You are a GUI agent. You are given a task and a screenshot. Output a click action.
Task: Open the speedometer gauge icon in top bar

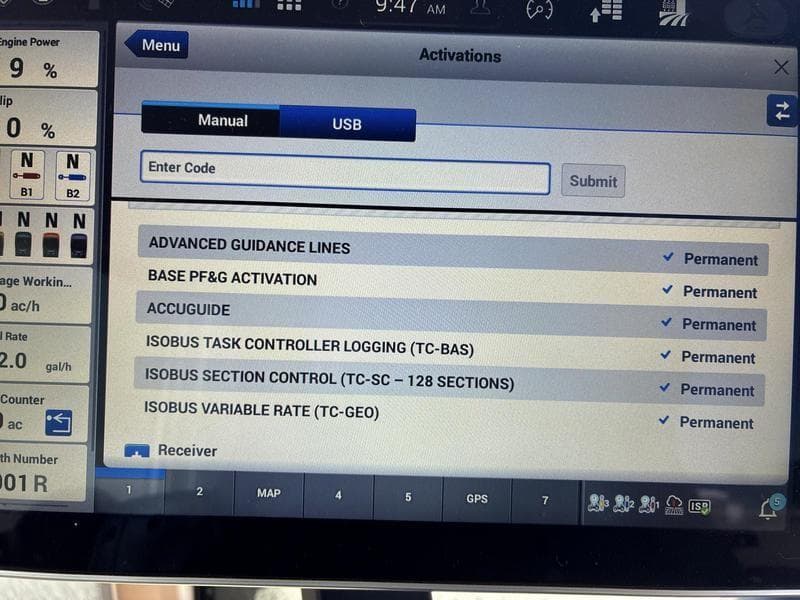pyautogui.click(x=539, y=9)
